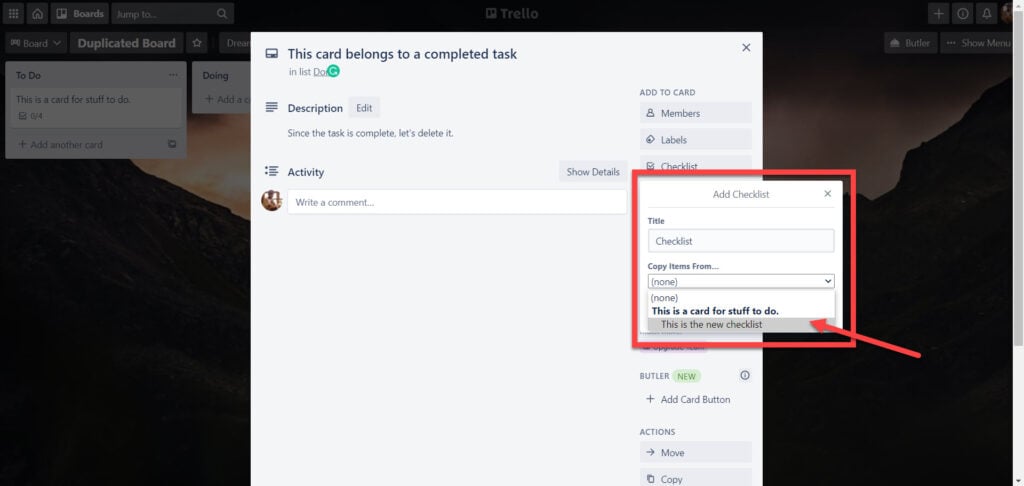Click Show Menu on the board
This screenshot has width=1024, height=486.
click(978, 43)
